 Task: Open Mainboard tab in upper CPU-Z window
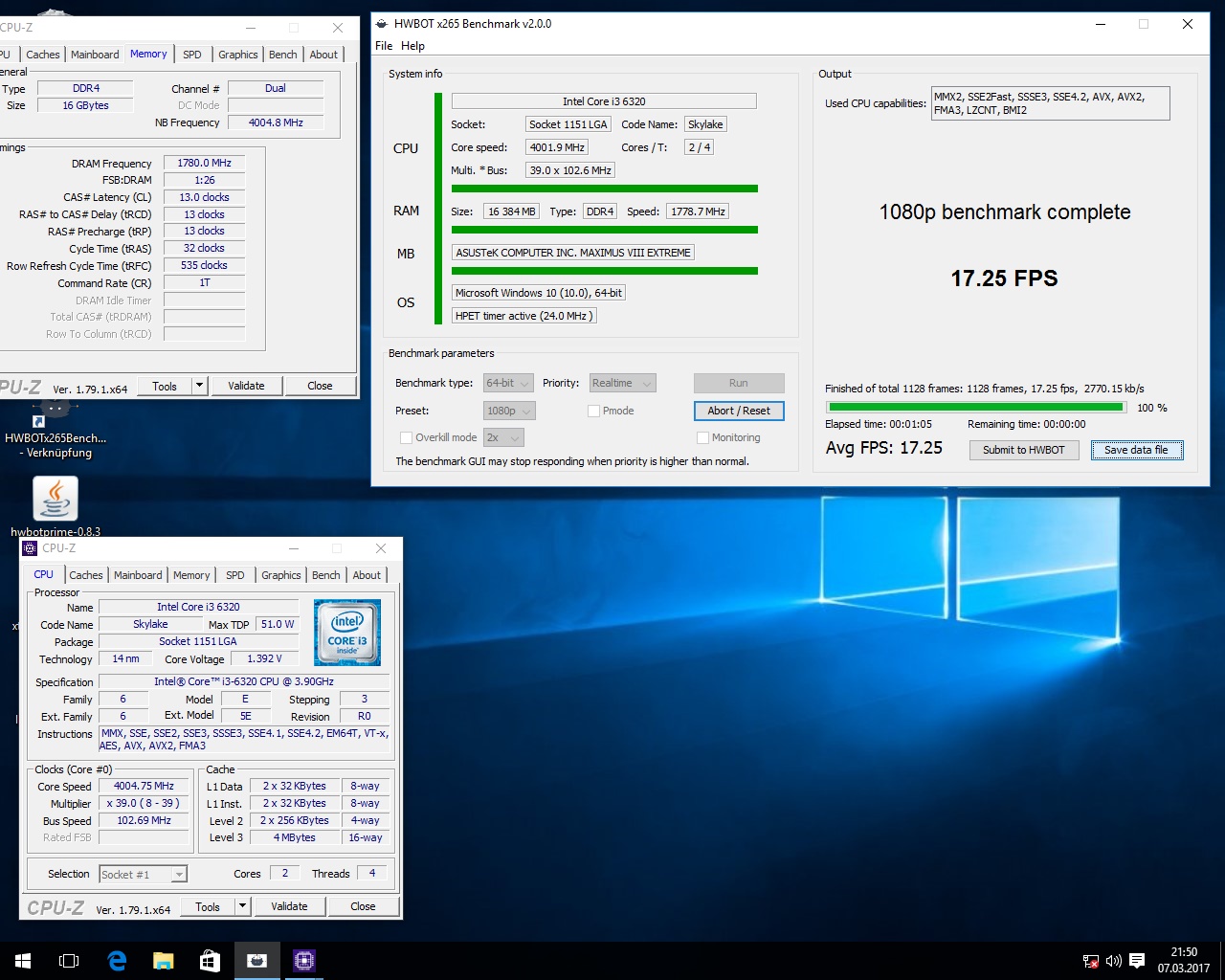[95, 55]
